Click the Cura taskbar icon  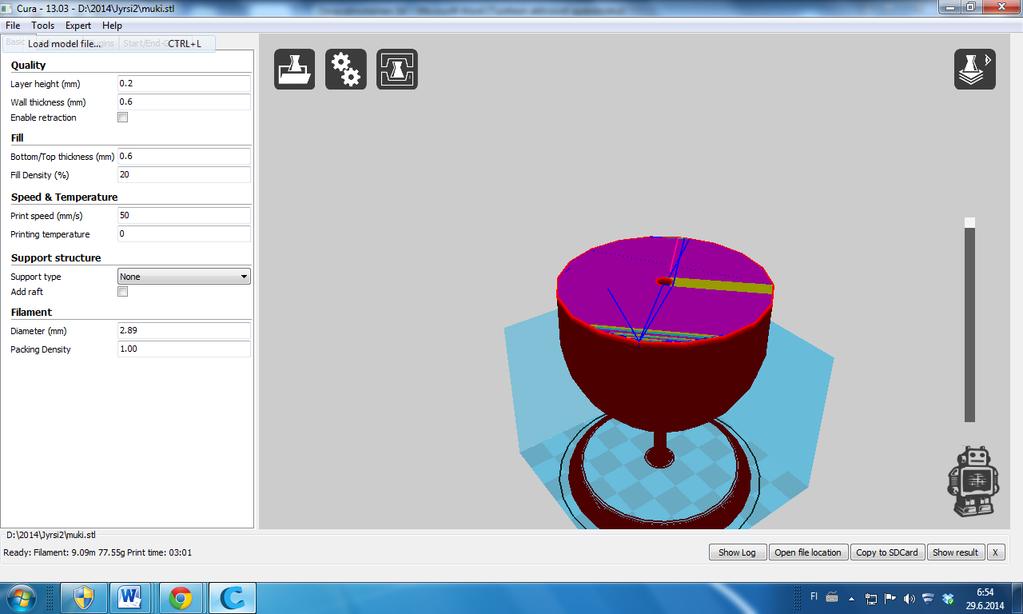point(232,598)
